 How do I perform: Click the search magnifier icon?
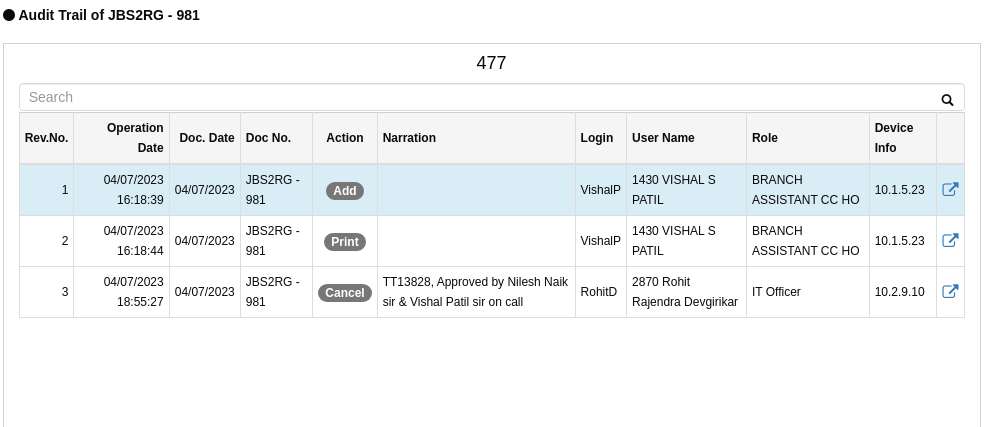pos(947,100)
